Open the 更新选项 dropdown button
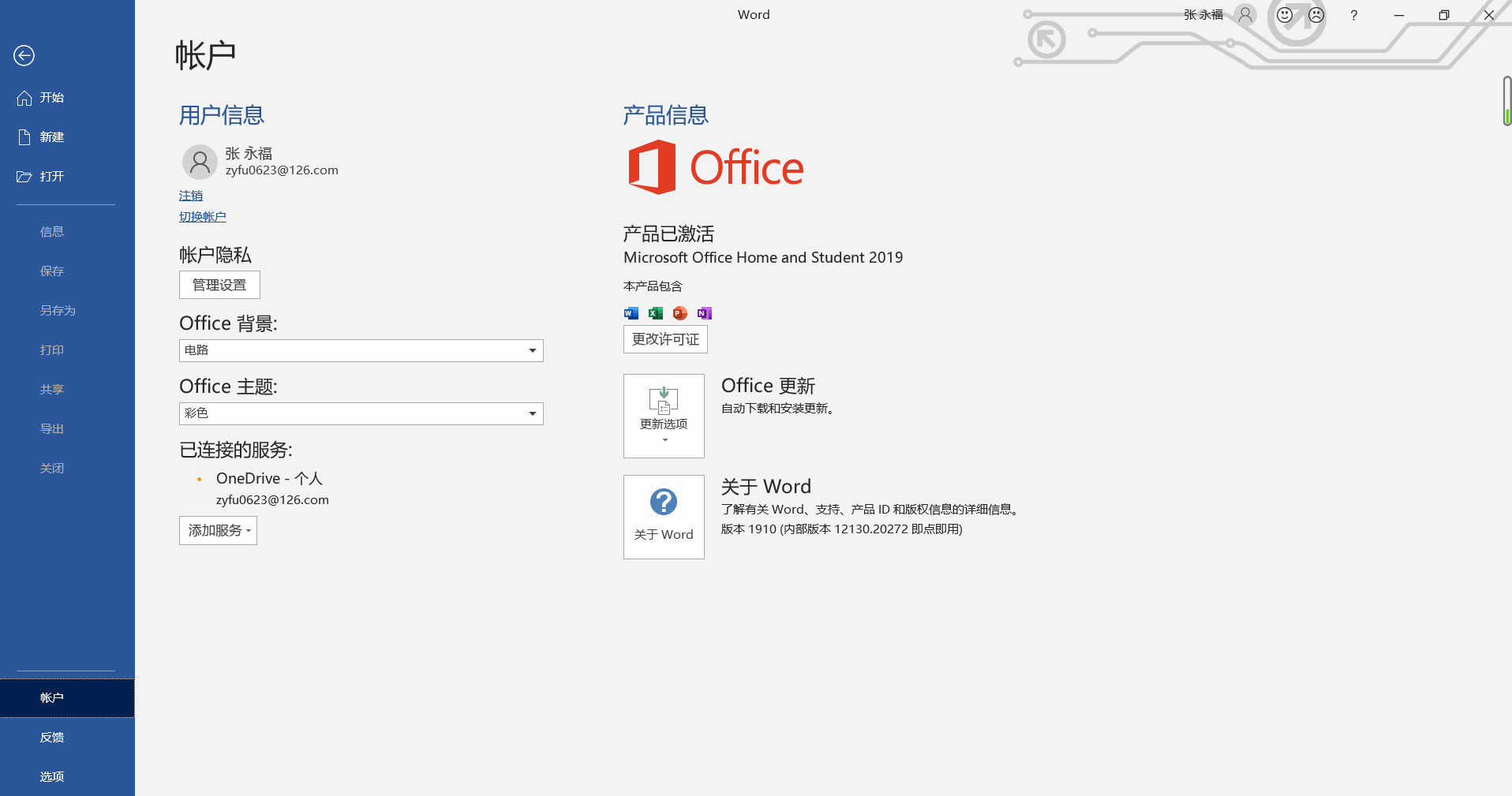This screenshot has width=1512, height=796. [664, 416]
